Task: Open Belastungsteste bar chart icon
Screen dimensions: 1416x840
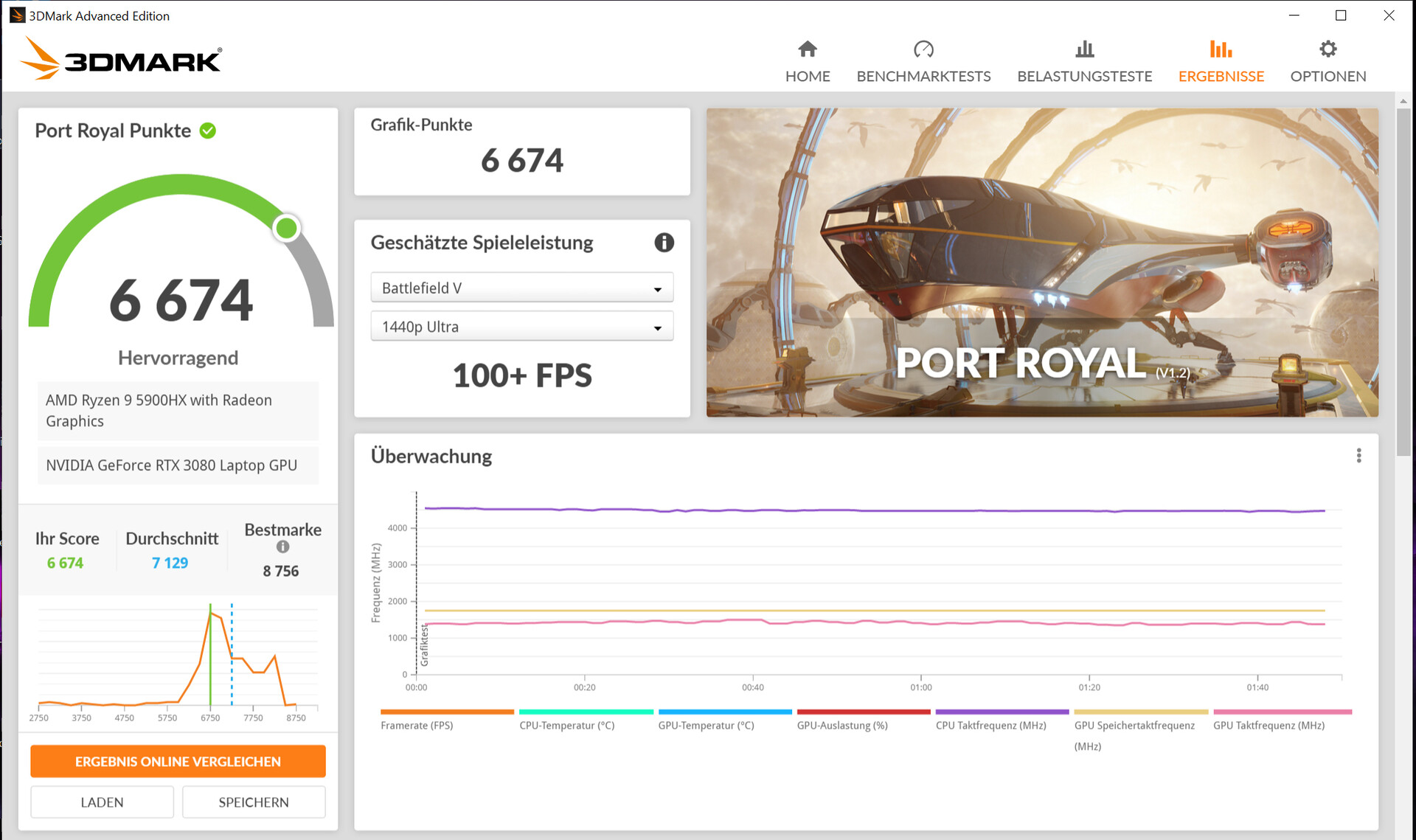Action: (1083, 49)
